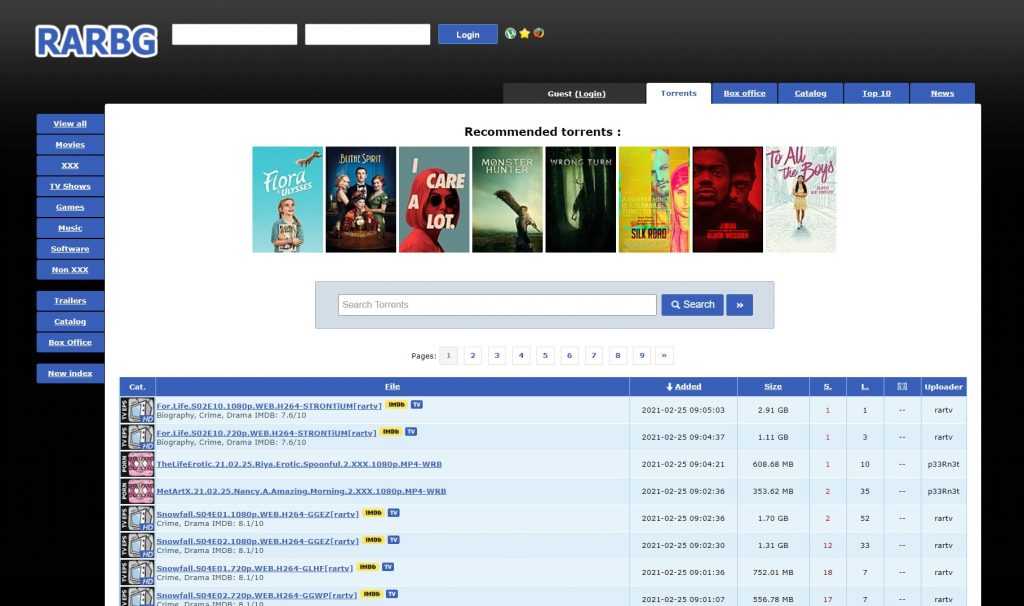Viewport: 1024px width, 606px height.
Task: Jump to page 5 of results
Action: (x=545, y=355)
